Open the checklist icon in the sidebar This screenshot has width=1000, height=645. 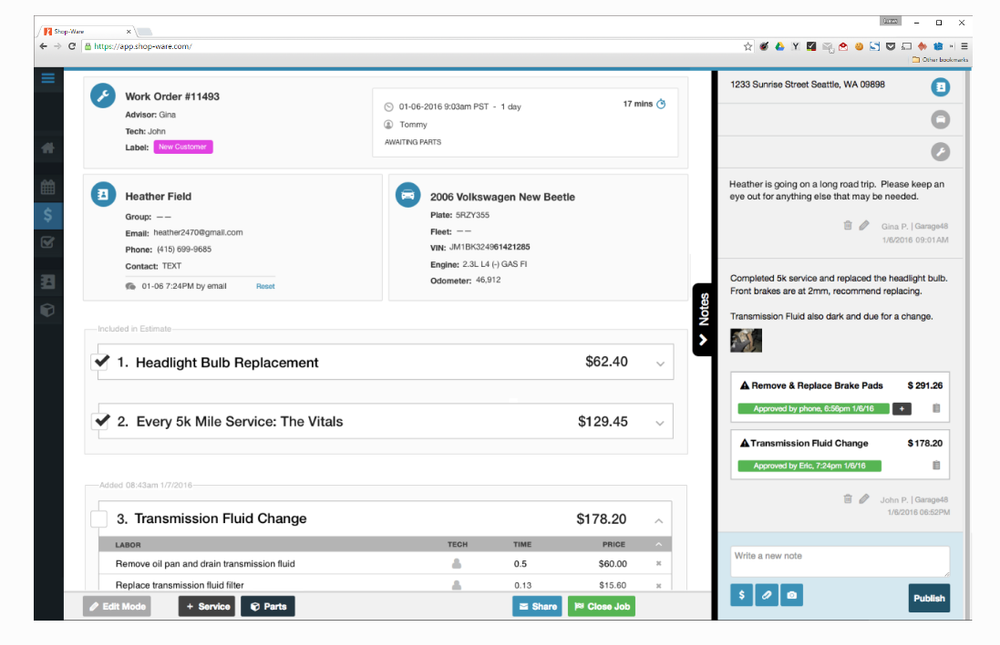pyautogui.click(x=48, y=242)
